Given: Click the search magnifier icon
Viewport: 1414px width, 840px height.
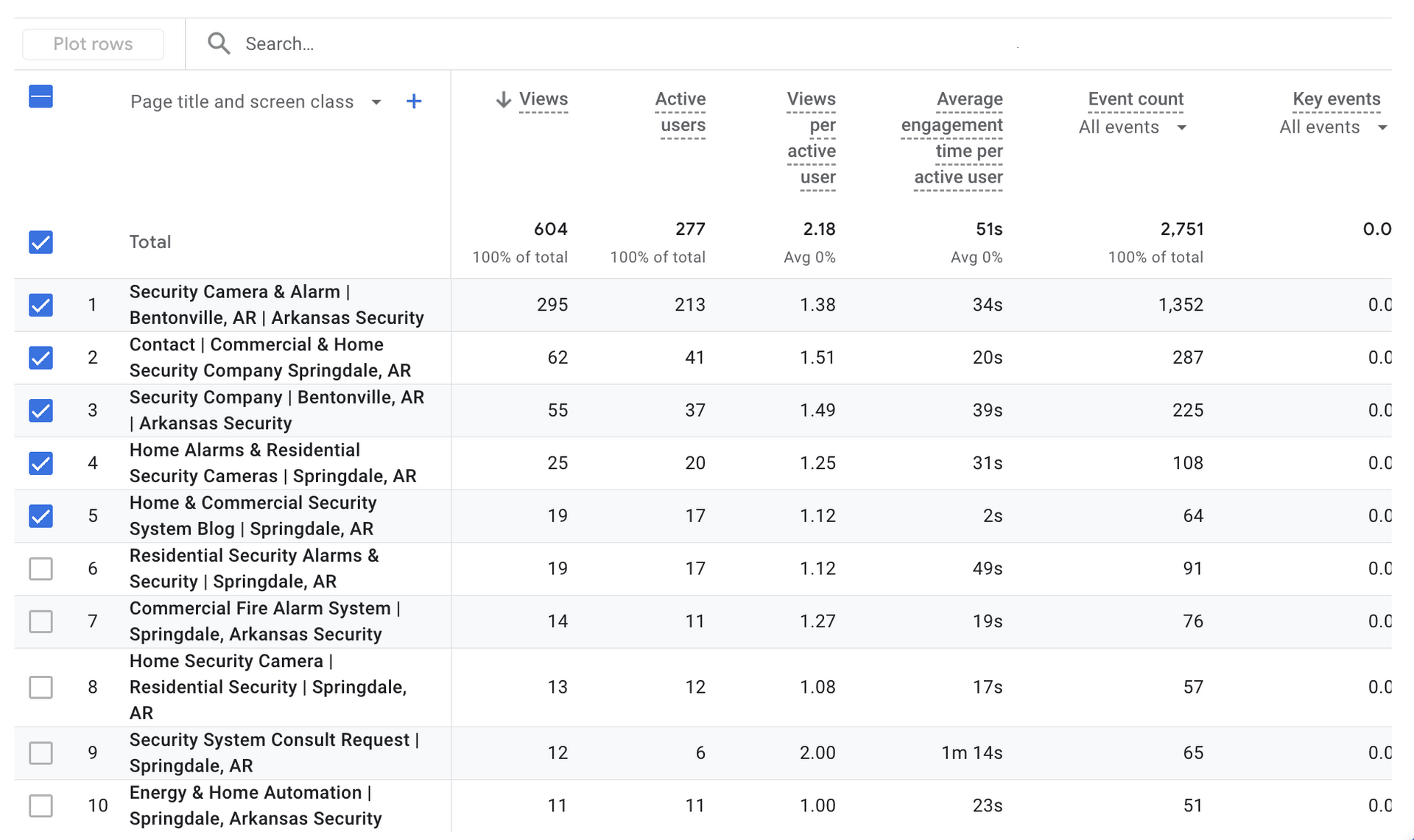Looking at the screenshot, I should [219, 43].
